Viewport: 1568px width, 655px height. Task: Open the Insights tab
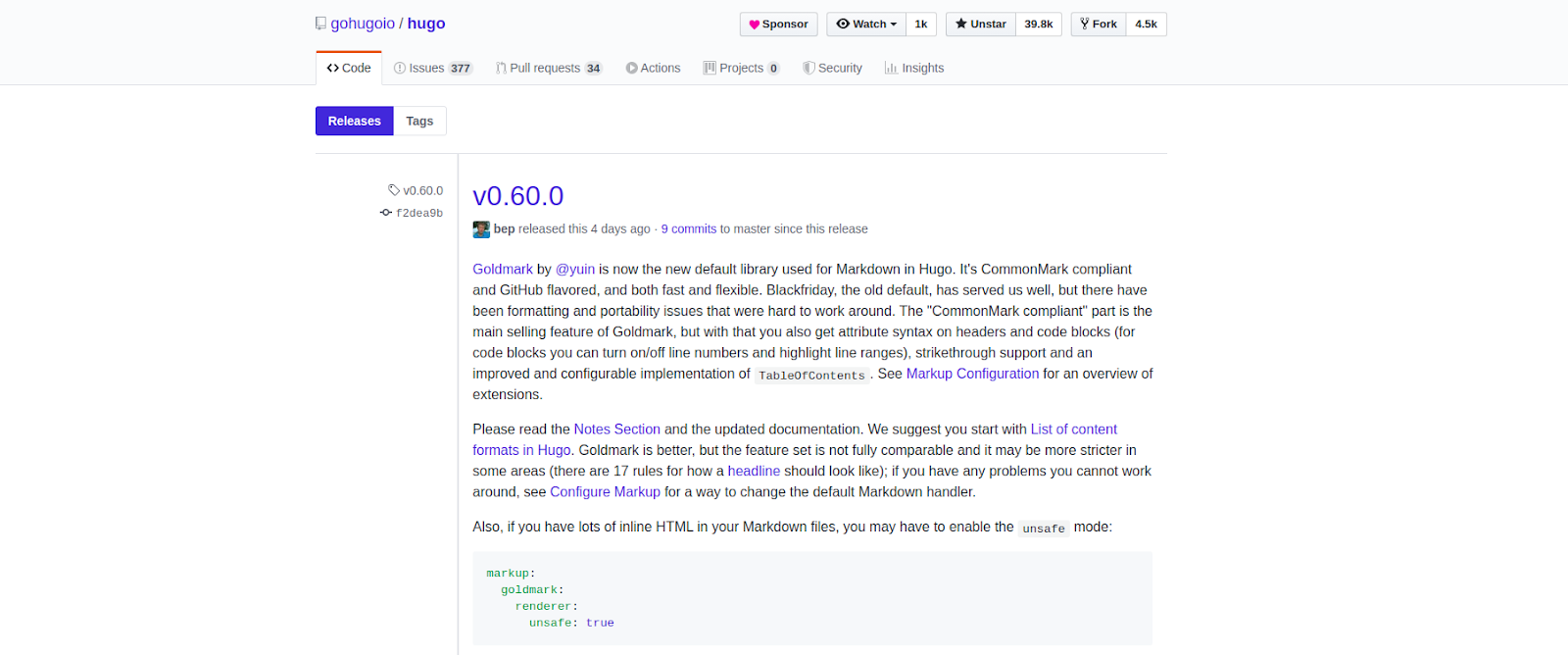click(914, 68)
